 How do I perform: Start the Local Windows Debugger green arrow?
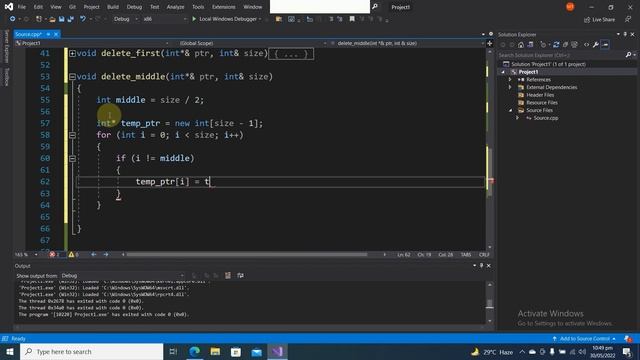194,19
